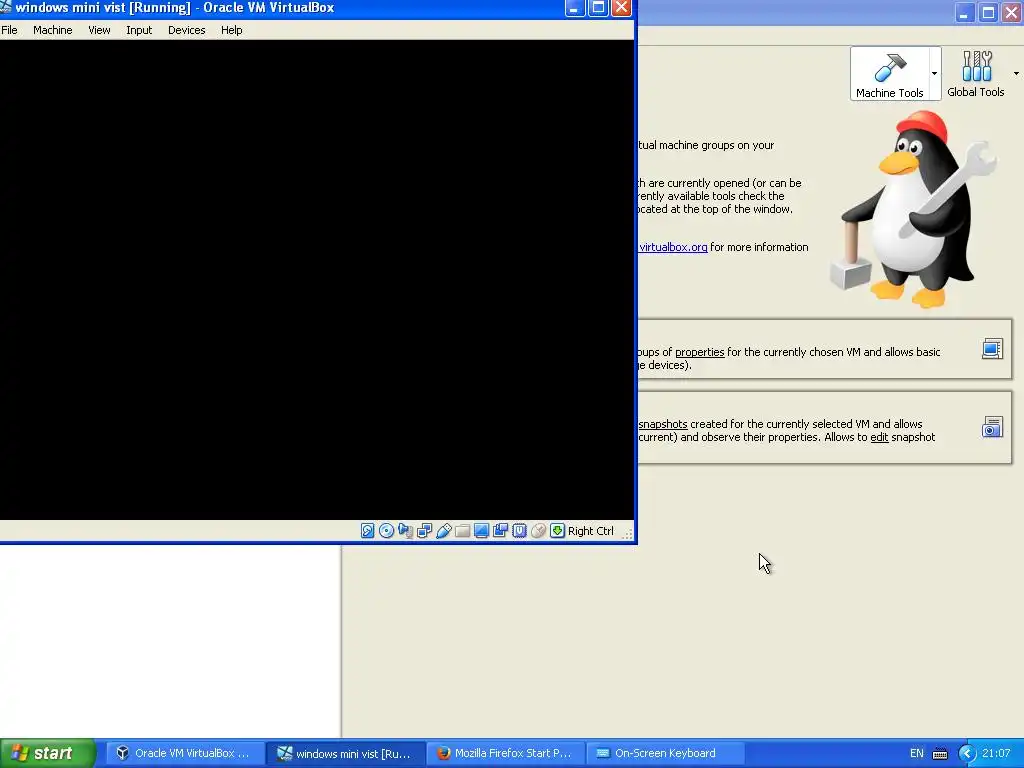The image size is (1024, 768).
Task: Click the penguin mascot image
Action: point(914,209)
